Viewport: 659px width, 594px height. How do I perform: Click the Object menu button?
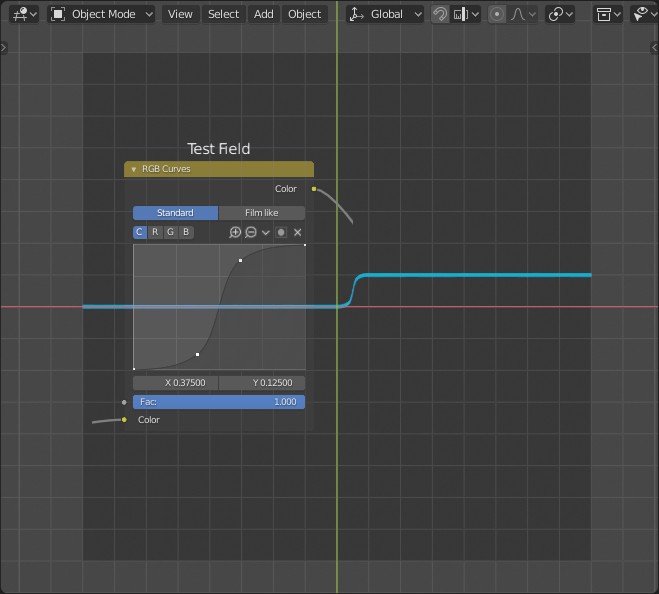pos(304,14)
